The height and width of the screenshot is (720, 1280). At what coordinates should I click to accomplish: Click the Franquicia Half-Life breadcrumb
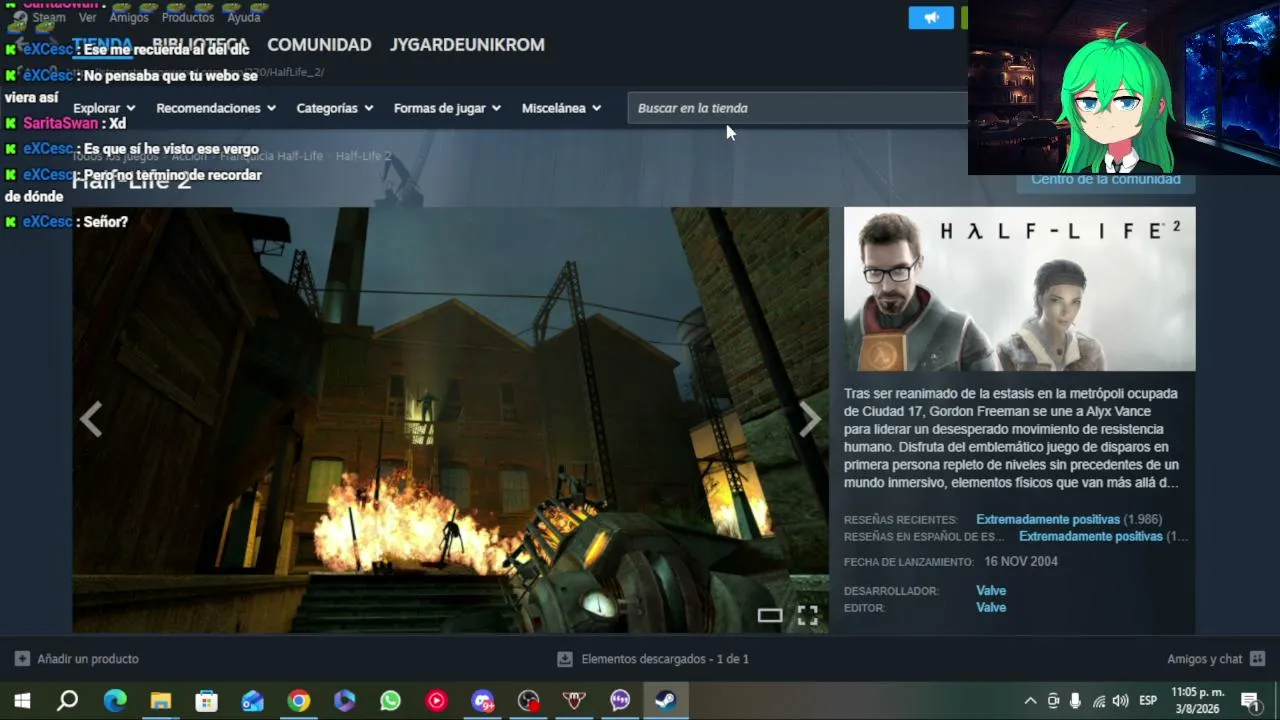coord(271,156)
